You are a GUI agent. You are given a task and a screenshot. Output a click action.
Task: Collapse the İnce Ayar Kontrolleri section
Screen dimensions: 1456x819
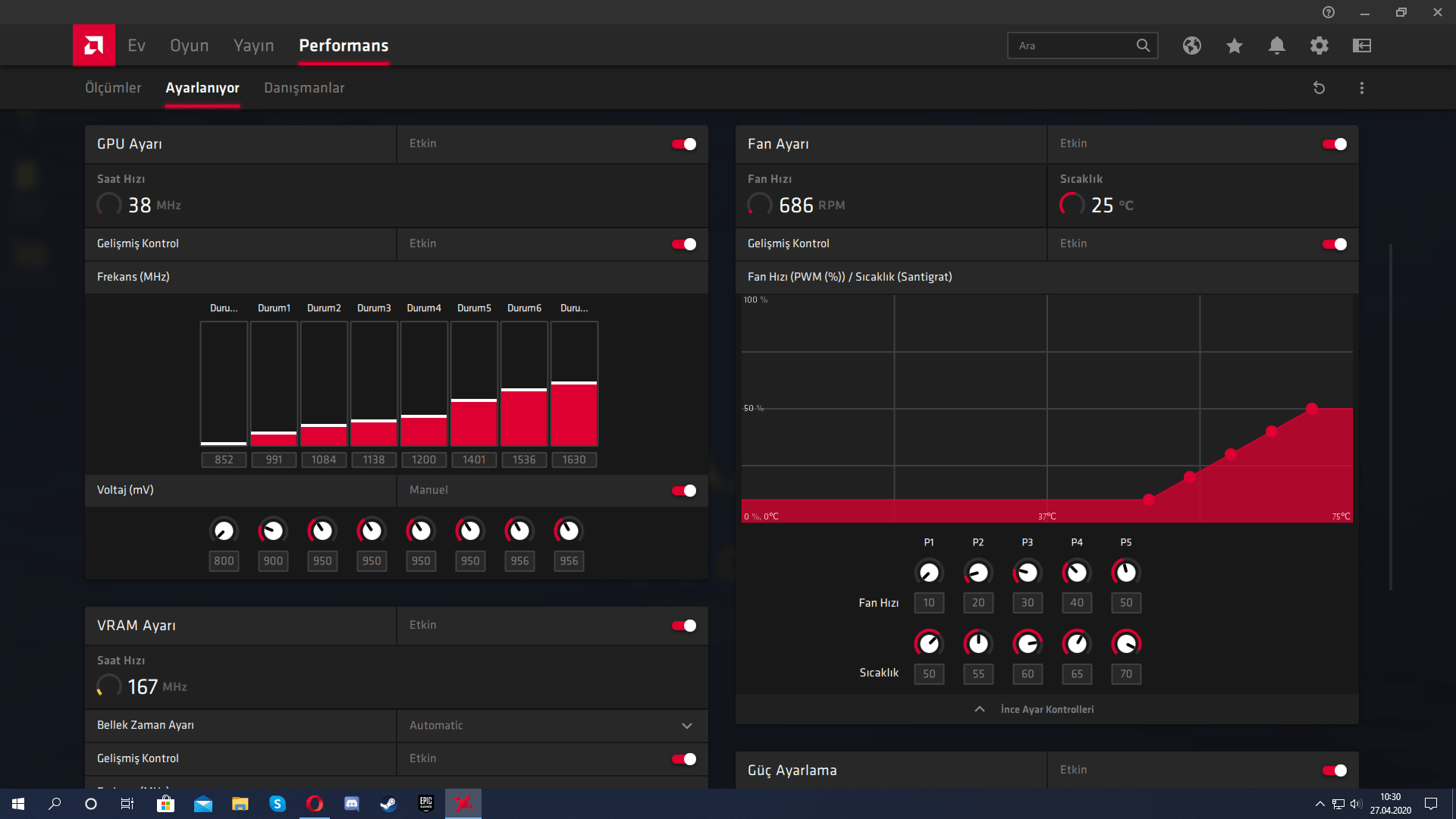pyautogui.click(x=1046, y=709)
